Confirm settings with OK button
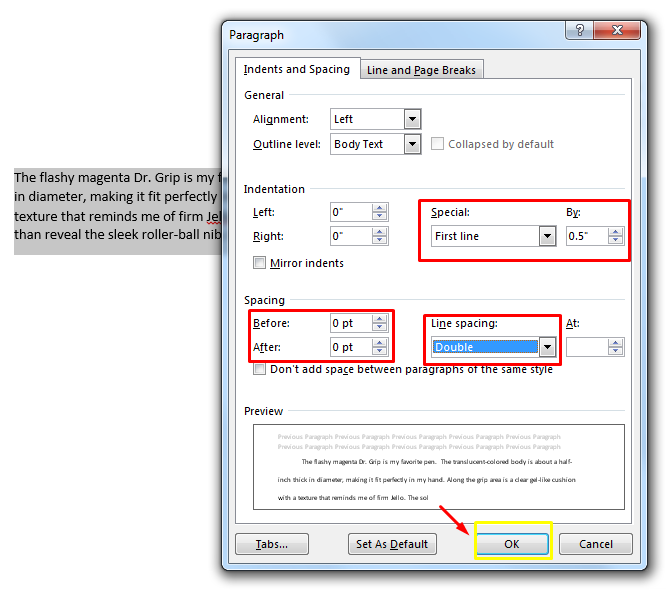This screenshot has width=672, height=592. pos(512,544)
